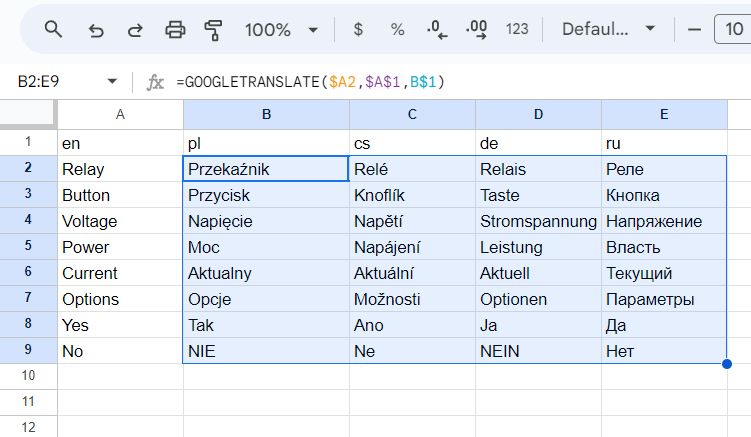The width and height of the screenshot is (751, 437).
Task: Click the fill handle at selection corner
Action: pyautogui.click(x=727, y=365)
